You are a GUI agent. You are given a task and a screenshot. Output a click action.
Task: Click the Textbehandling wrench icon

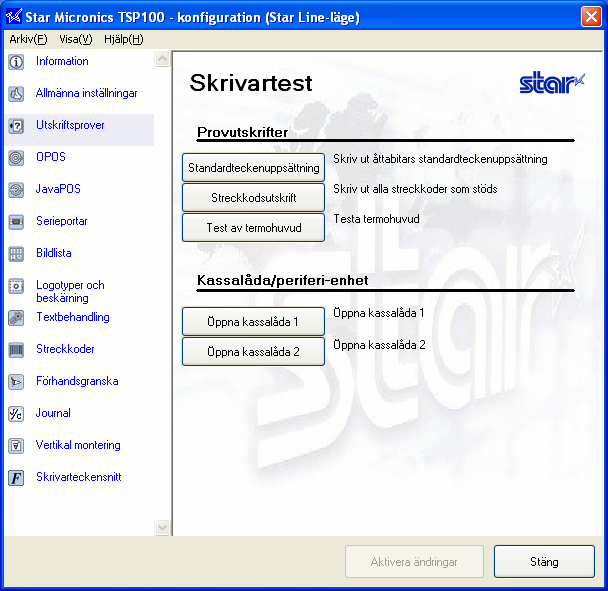16,318
